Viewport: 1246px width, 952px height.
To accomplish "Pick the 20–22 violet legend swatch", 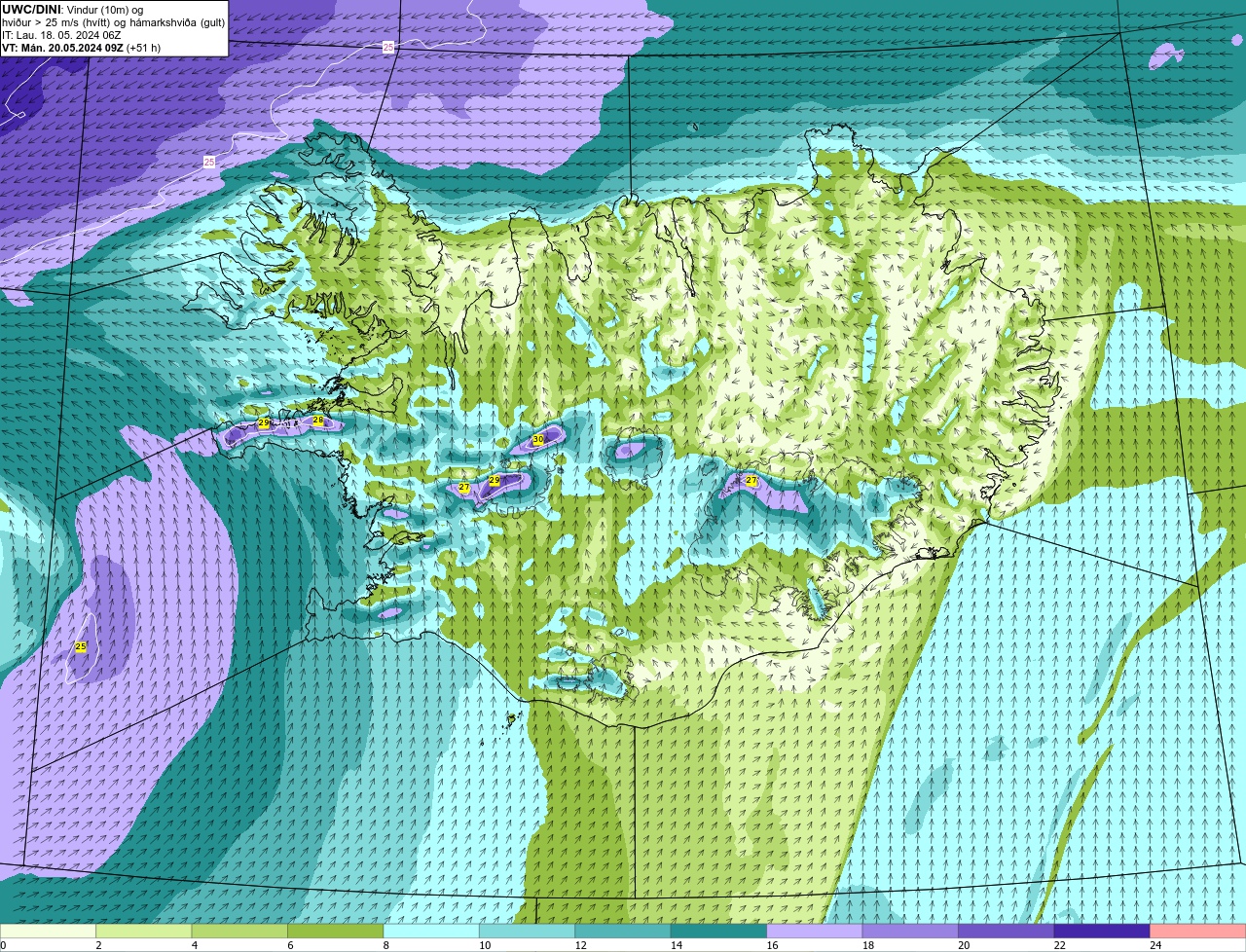I will point(1007,932).
